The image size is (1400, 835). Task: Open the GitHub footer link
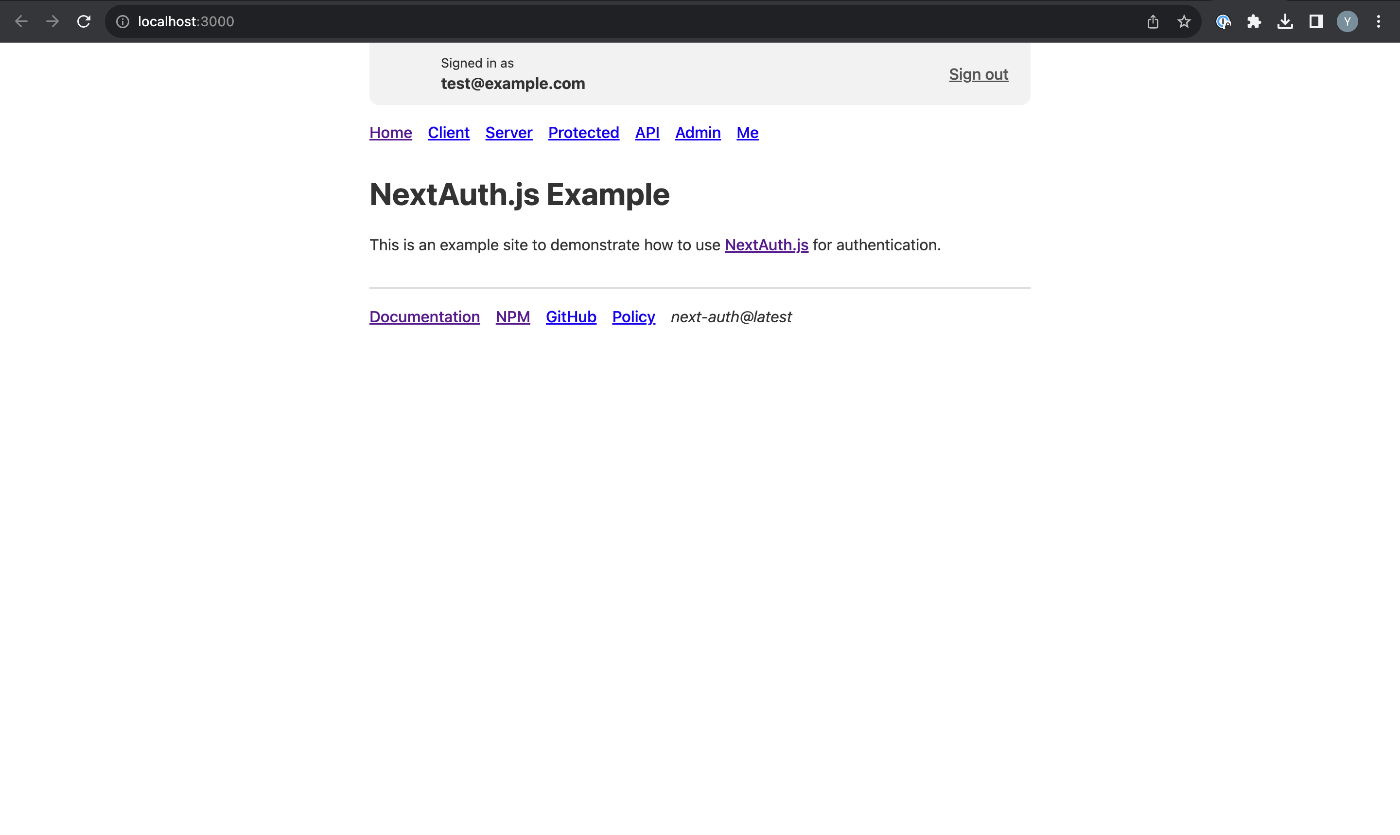click(x=571, y=317)
